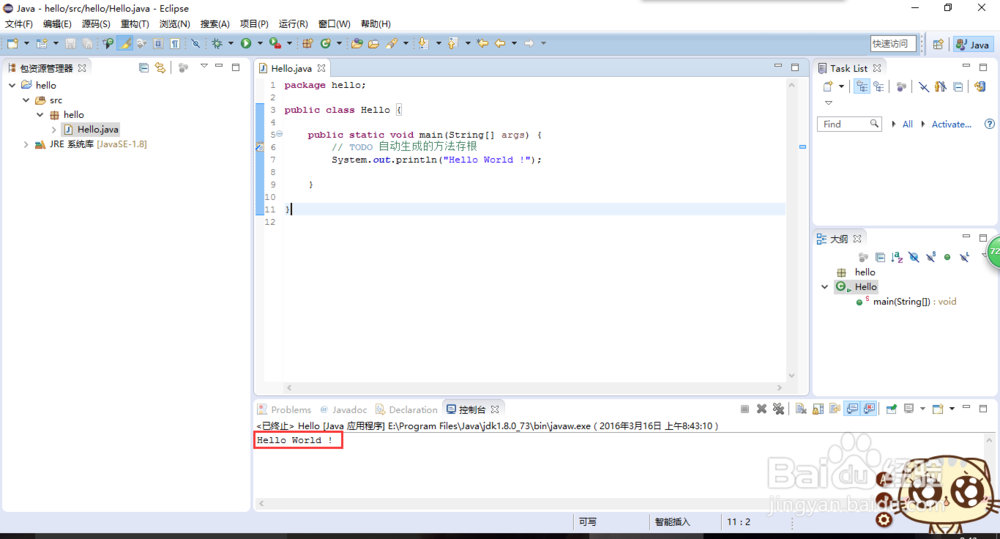
Task: Open the 窗口(W) menu
Action: pyautogui.click(x=334, y=24)
